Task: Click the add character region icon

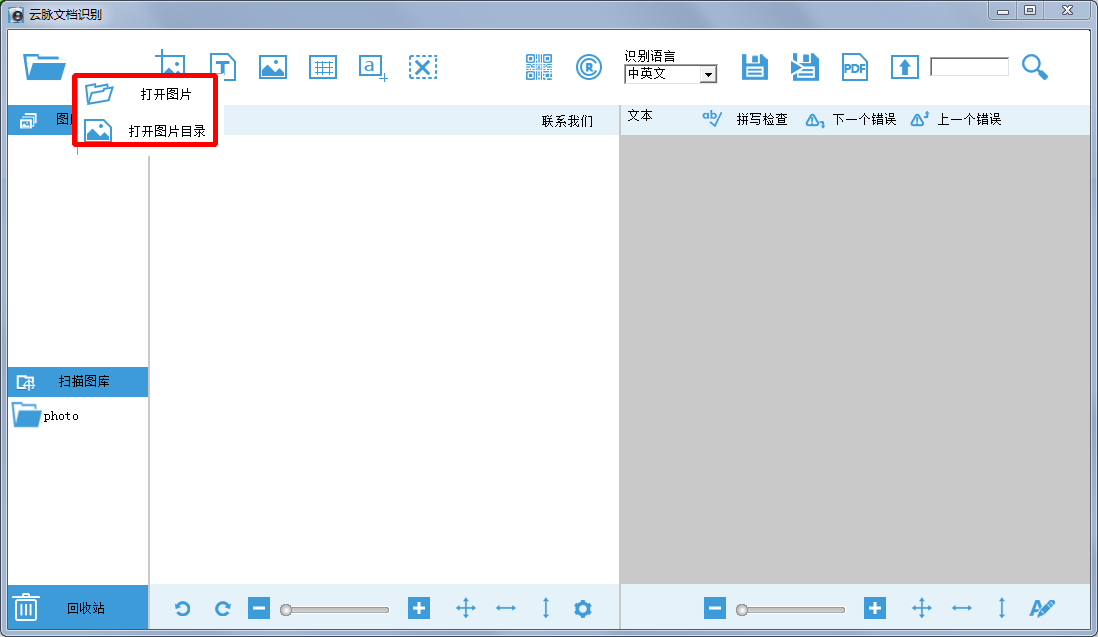Action: pyautogui.click(x=373, y=68)
